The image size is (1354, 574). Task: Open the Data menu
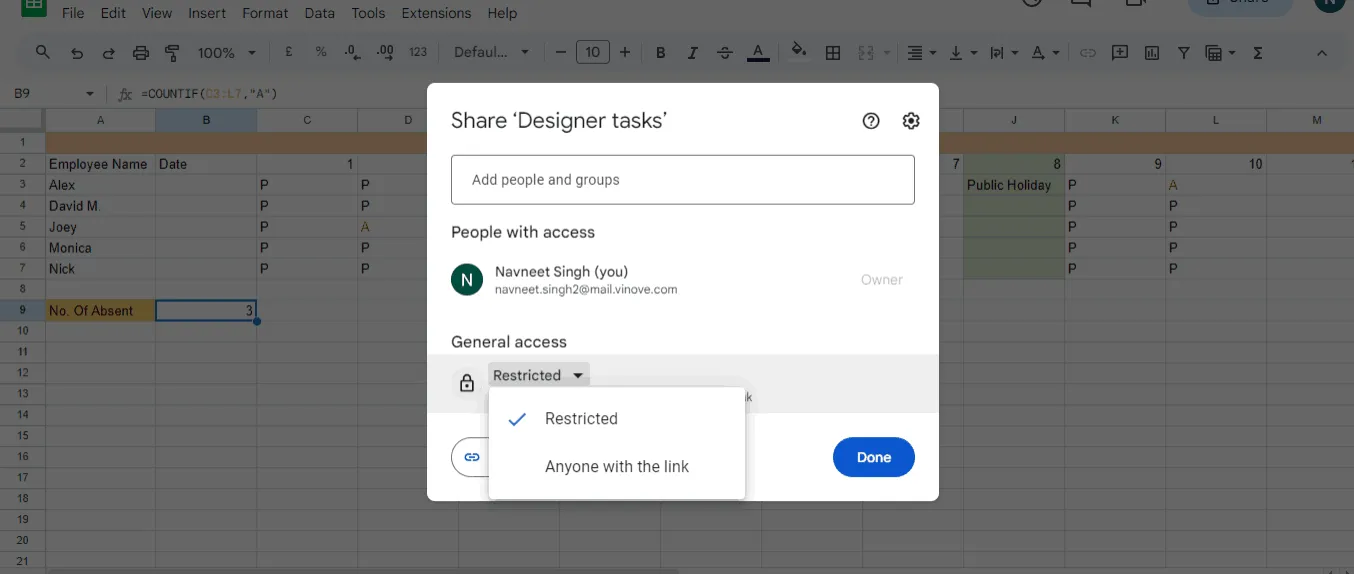(x=320, y=13)
